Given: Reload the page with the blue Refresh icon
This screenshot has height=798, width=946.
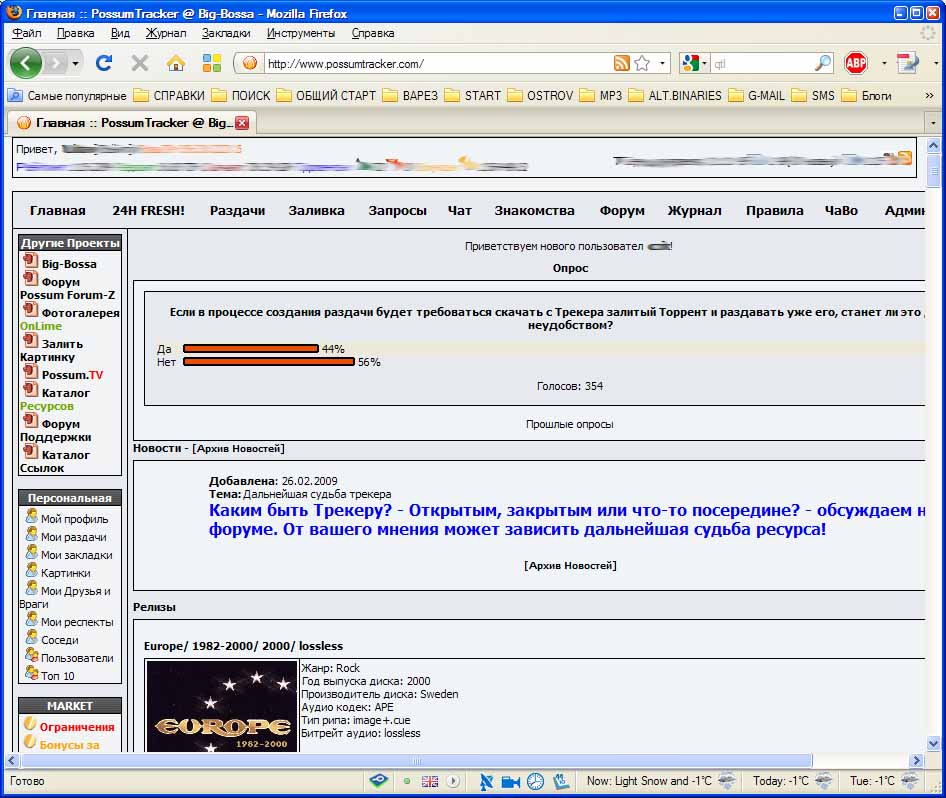Looking at the screenshot, I should pyautogui.click(x=104, y=63).
